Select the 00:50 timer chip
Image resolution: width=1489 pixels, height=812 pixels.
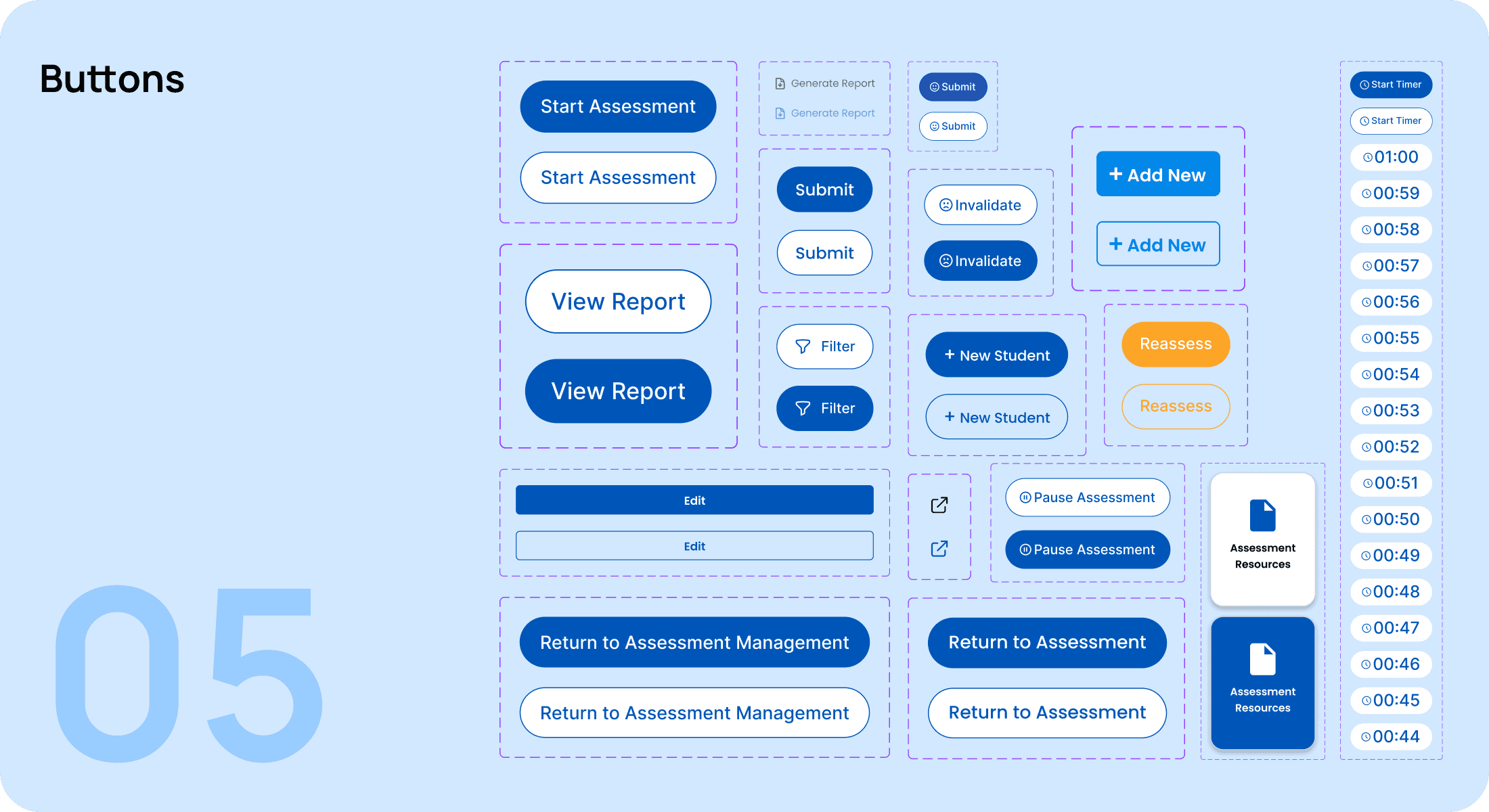(1391, 519)
